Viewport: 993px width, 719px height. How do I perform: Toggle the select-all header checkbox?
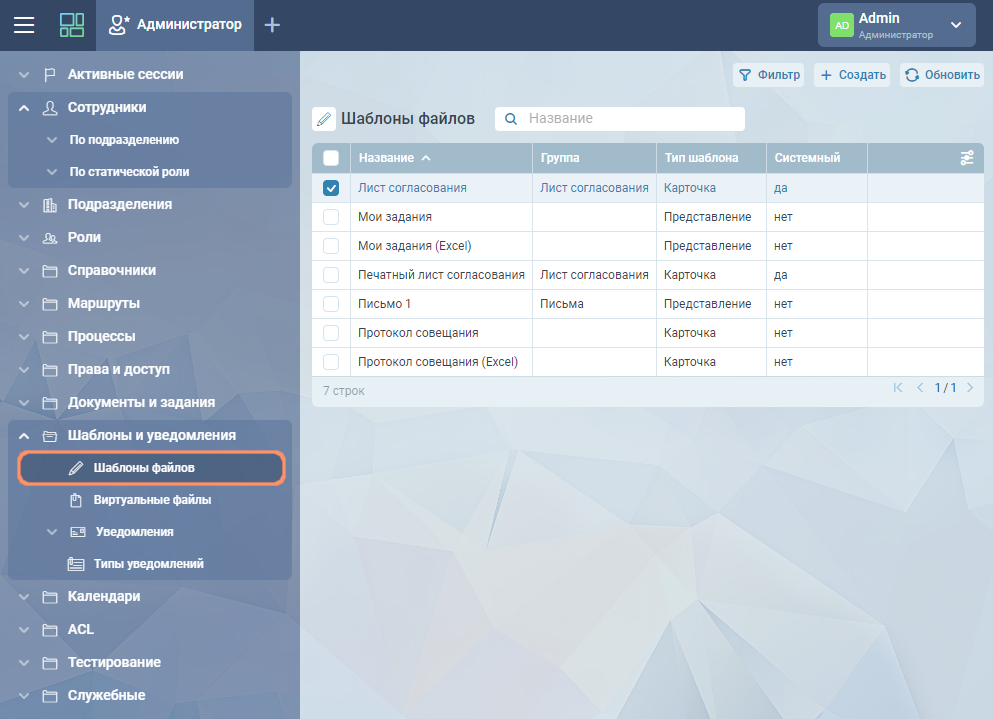(x=331, y=158)
